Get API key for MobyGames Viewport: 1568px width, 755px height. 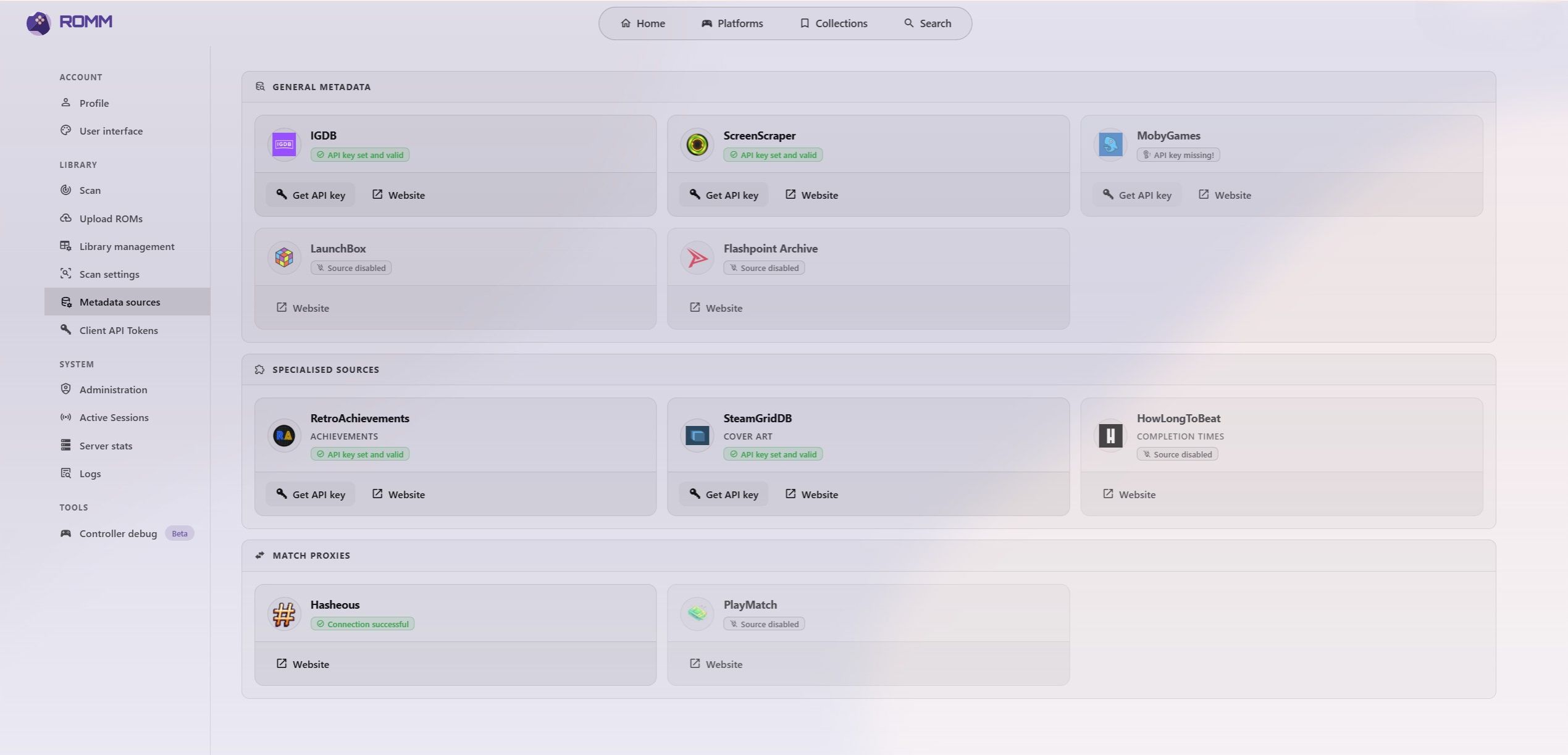point(1137,194)
